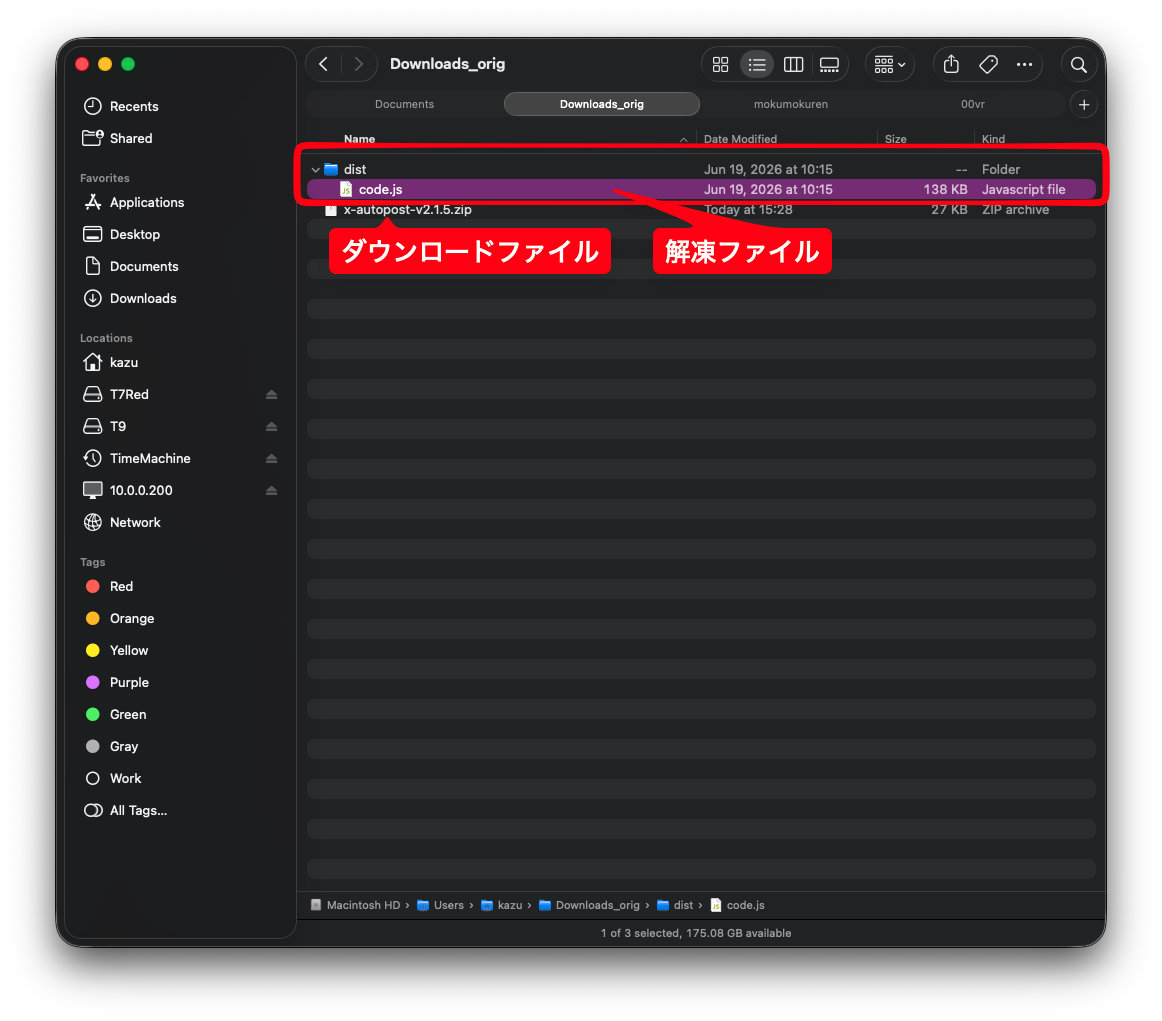Open the More actions ellipsis menu
Viewport: 1162px width, 1021px height.
[x=1024, y=64]
